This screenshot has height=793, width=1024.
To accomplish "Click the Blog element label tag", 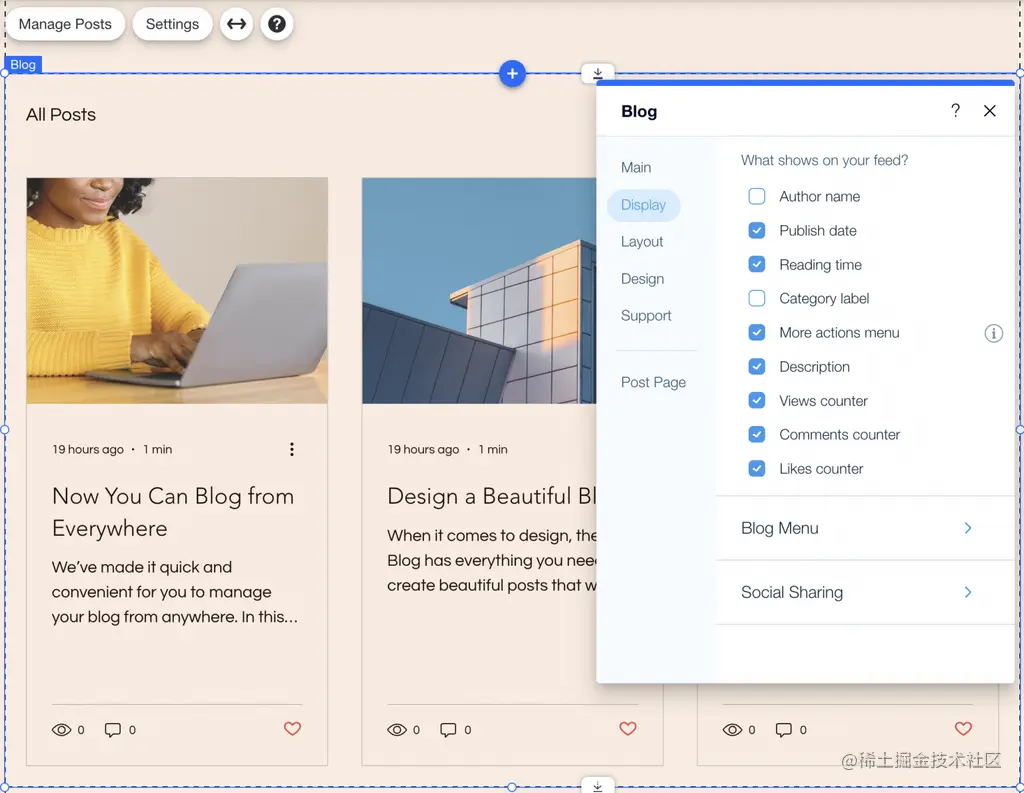I will 23,65.
